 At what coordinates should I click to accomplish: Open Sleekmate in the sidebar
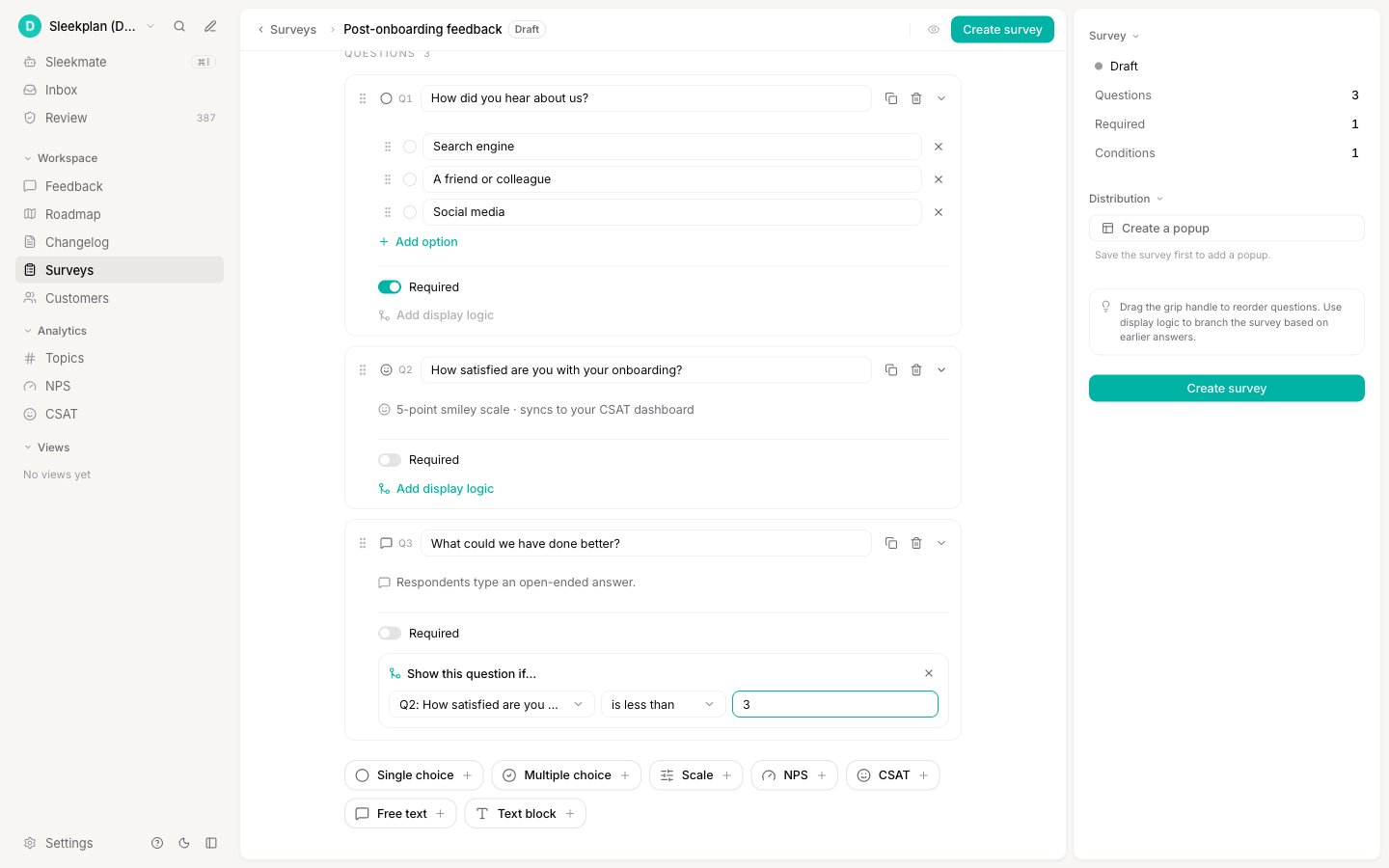[x=120, y=62]
